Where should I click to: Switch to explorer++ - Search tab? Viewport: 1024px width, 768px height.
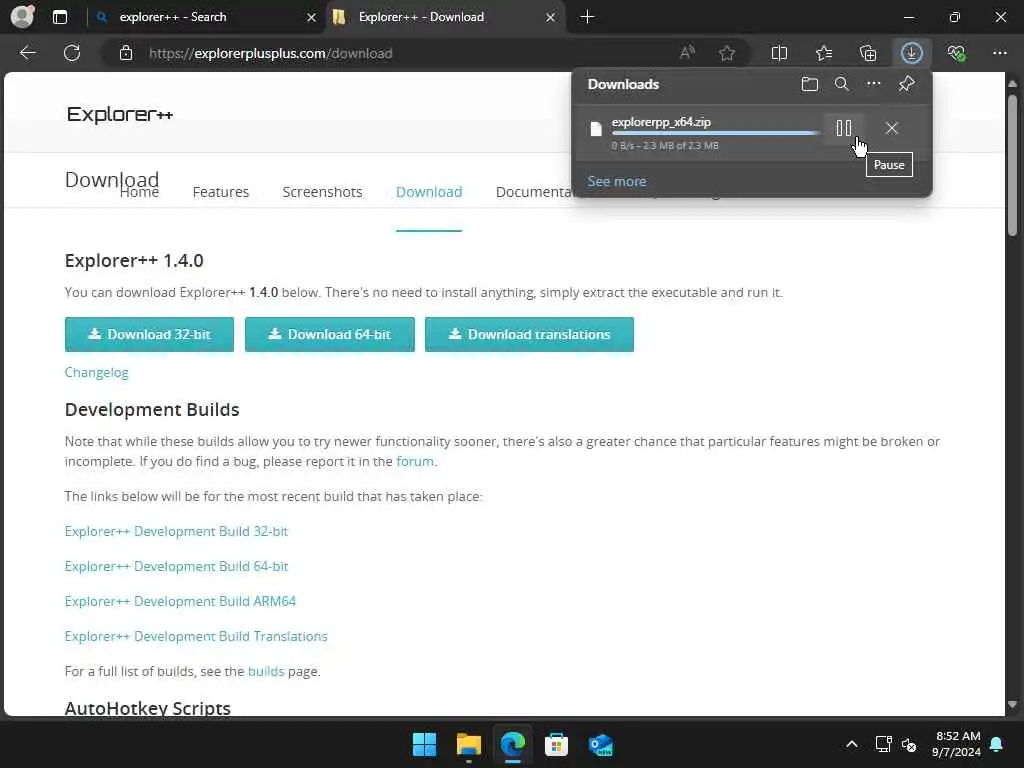tap(172, 17)
